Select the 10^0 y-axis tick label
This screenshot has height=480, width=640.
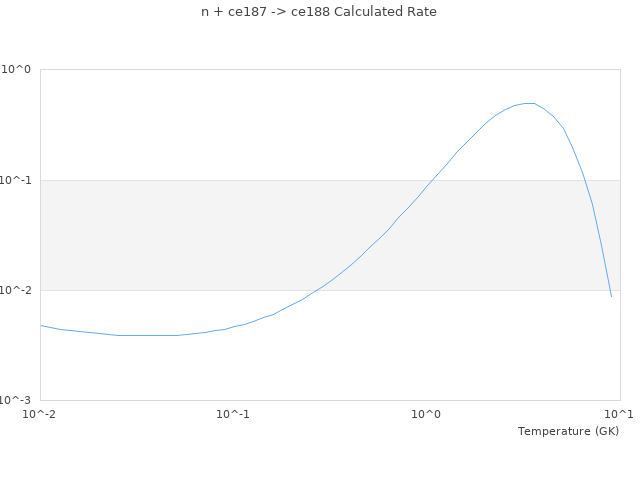[x=16, y=70]
